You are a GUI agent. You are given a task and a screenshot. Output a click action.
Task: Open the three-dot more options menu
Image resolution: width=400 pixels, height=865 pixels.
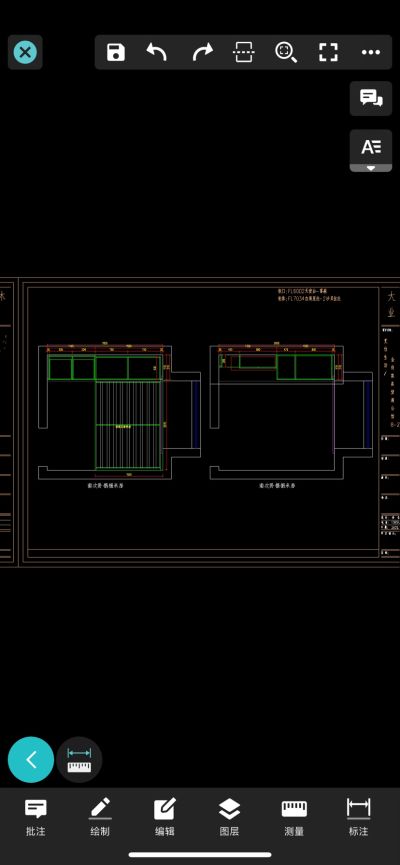[371, 52]
